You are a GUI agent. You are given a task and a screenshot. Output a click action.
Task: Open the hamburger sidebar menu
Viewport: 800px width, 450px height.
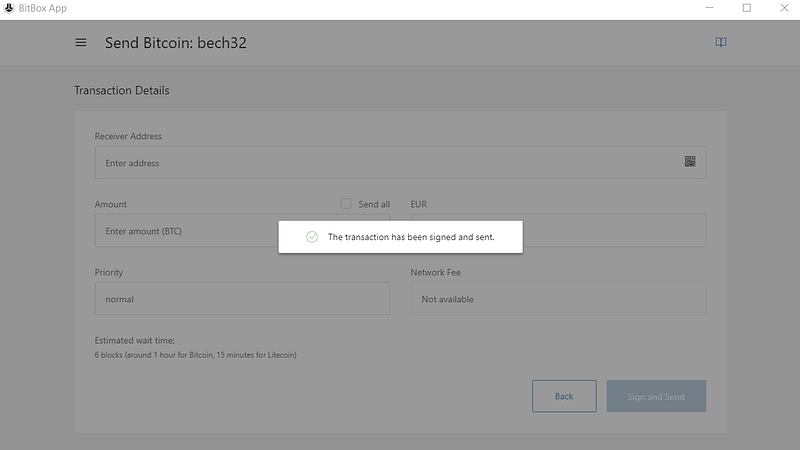[x=81, y=43]
